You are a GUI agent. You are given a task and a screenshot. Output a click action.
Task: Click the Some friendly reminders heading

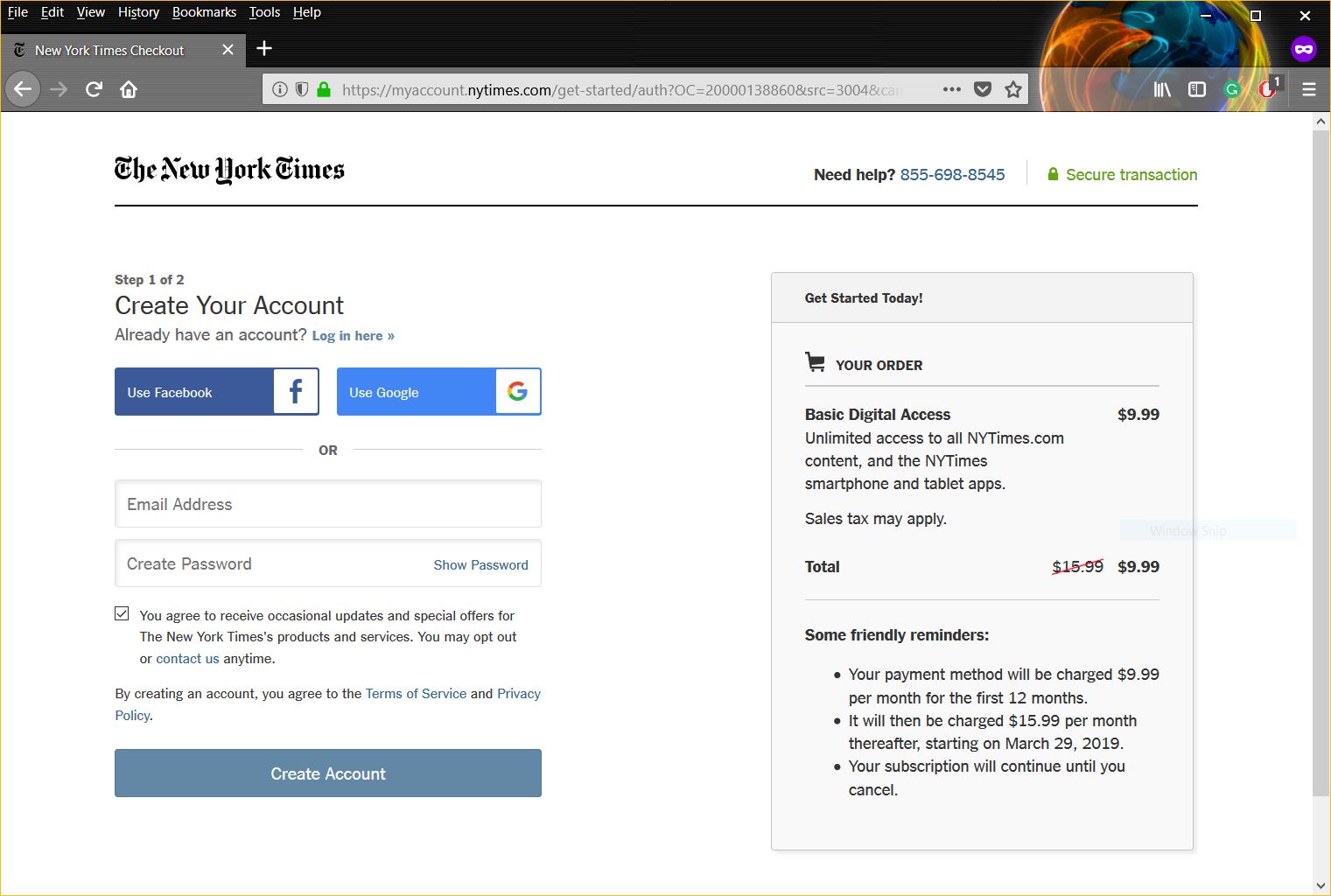click(897, 635)
